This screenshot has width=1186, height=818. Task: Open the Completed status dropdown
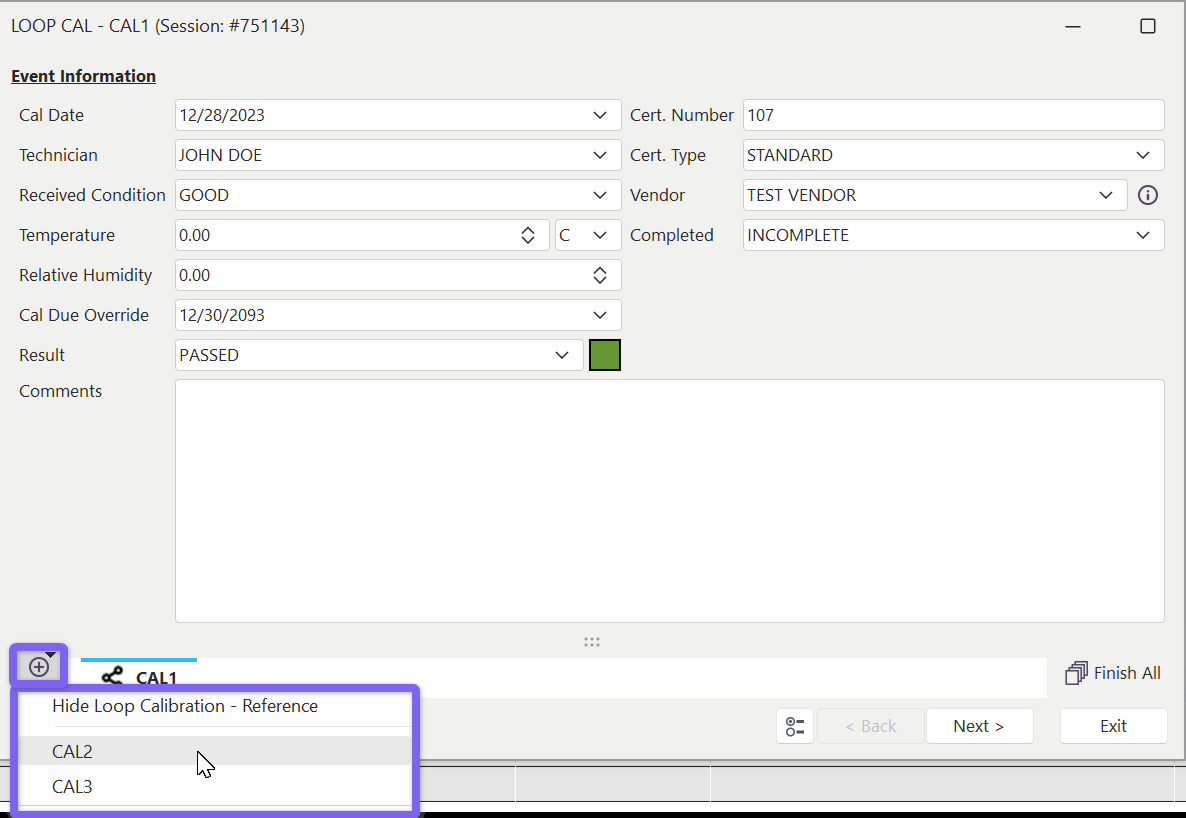(1143, 235)
